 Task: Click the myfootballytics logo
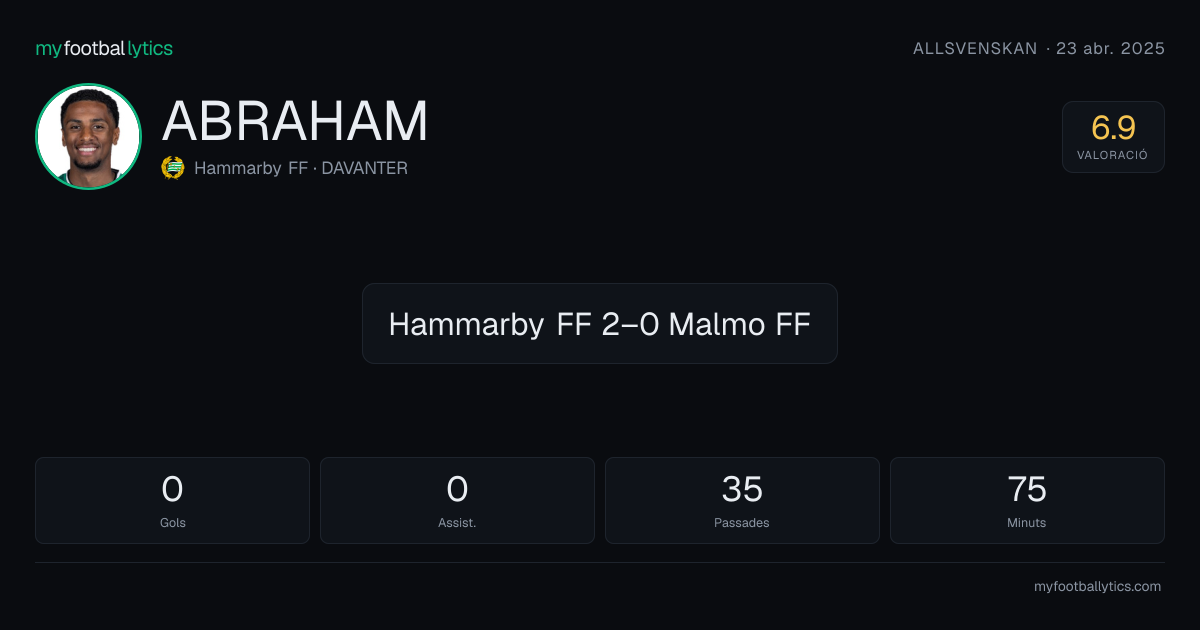[x=104, y=48]
